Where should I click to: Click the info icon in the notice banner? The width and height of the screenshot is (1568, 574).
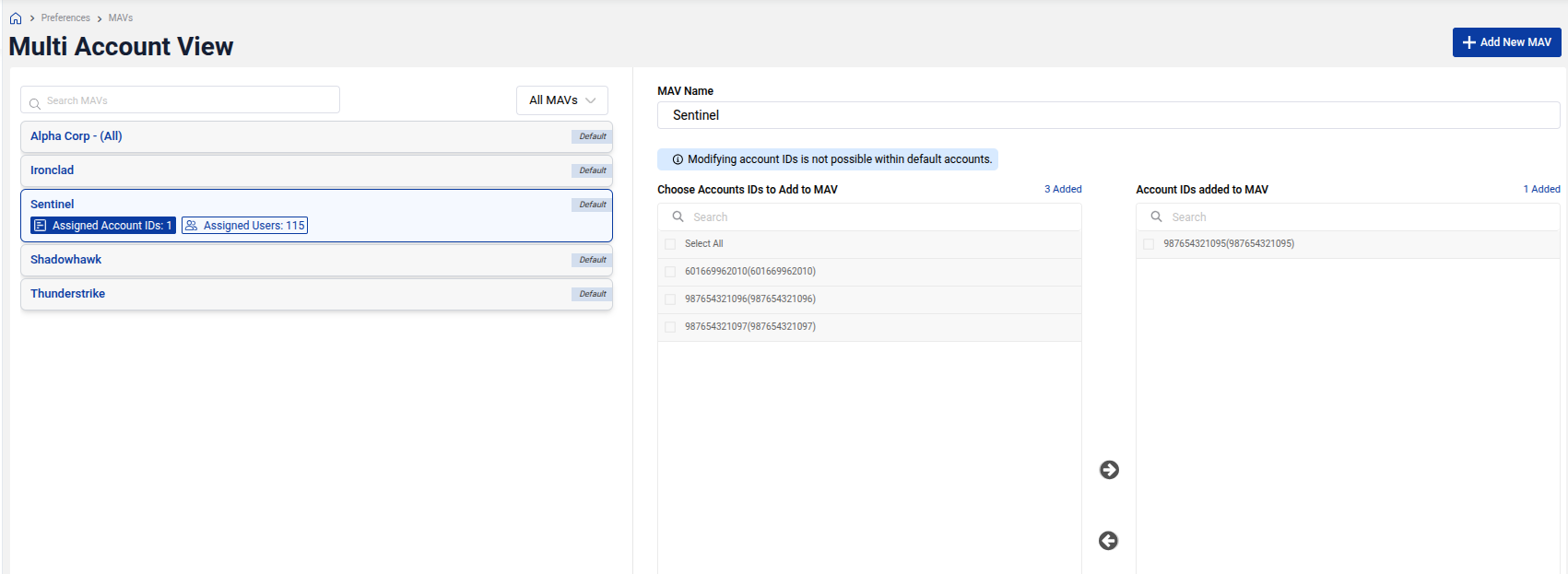[x=678, y=159]
